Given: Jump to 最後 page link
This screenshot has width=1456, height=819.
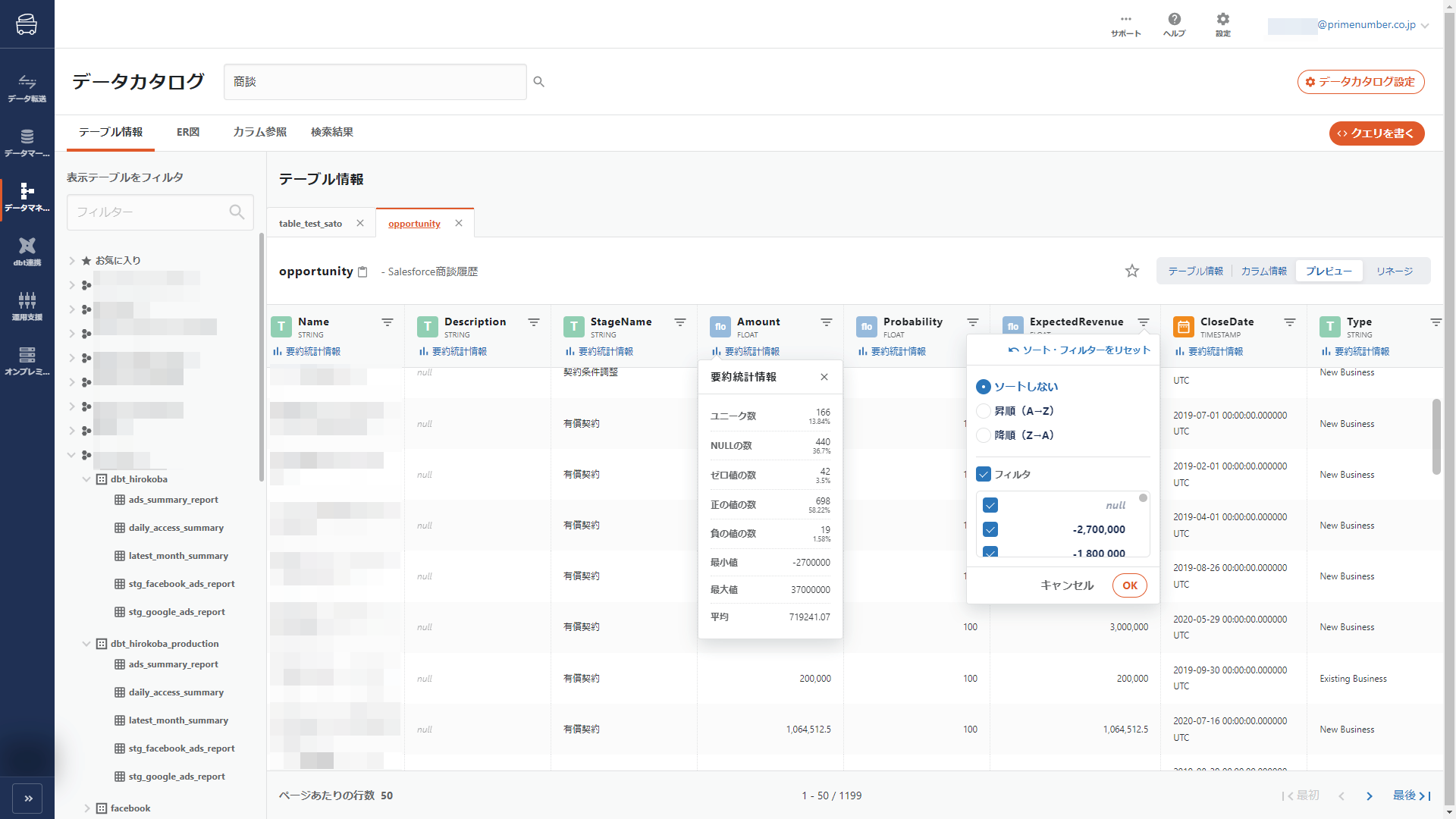Looking at the screenshot, I should (x=1411, y=795).
